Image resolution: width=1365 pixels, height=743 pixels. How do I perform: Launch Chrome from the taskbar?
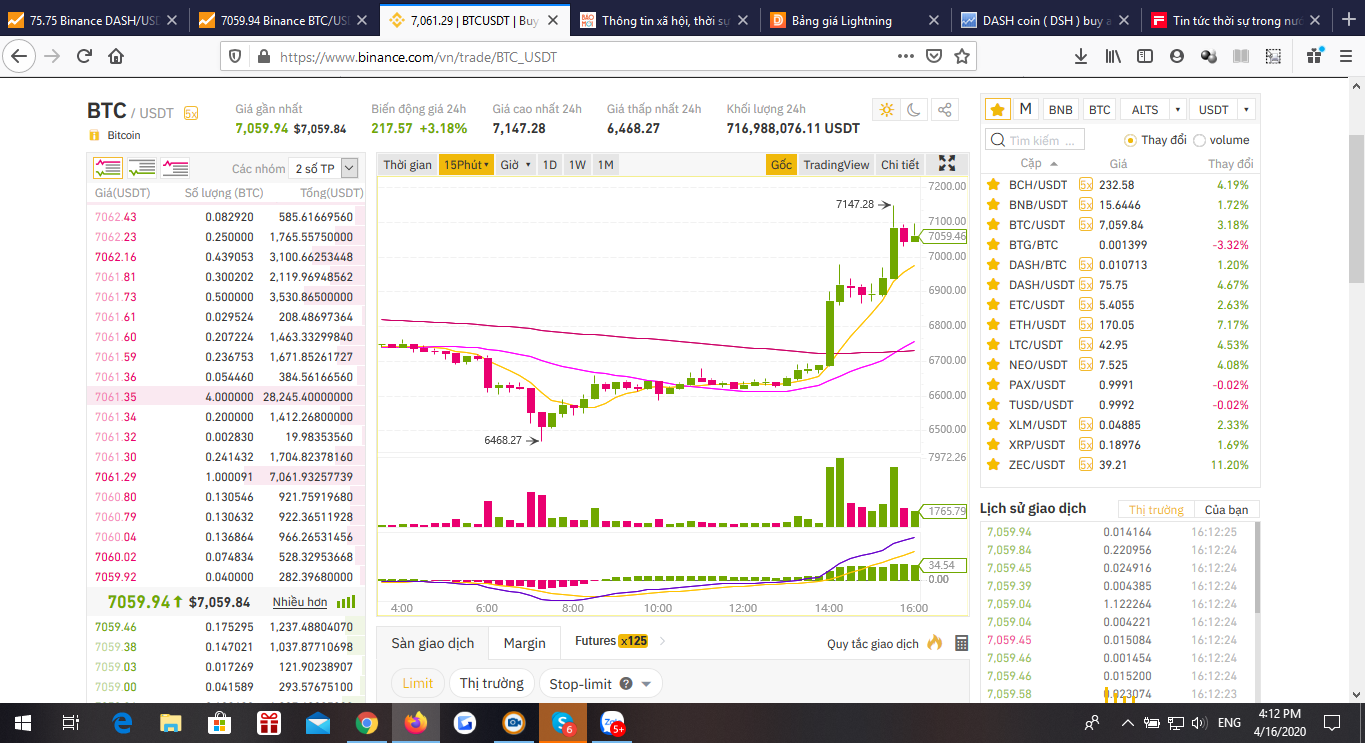pyautogui.click(x=366, y=723)
